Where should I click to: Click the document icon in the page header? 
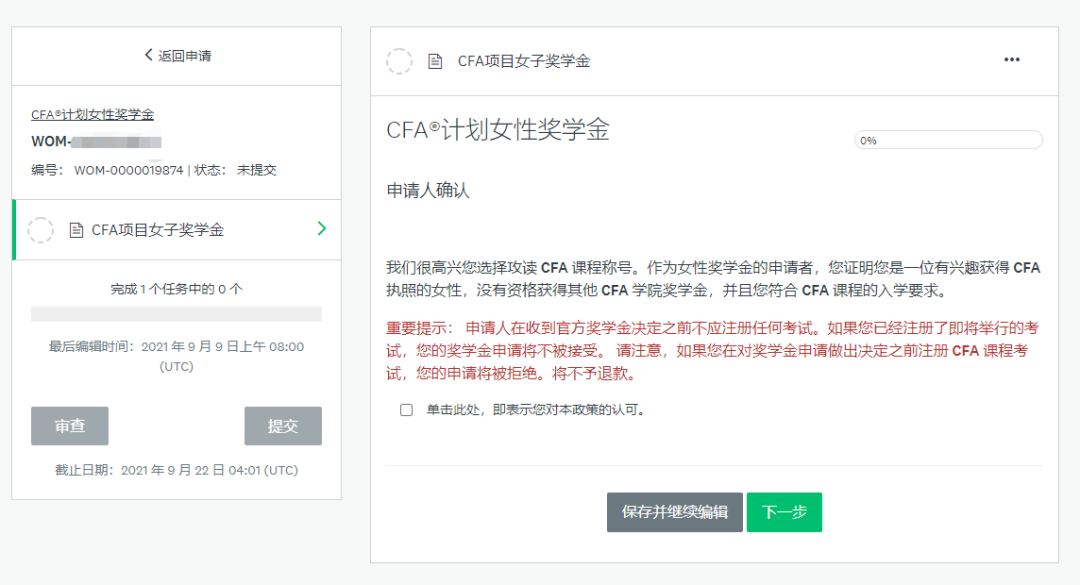(x=433, y=59)
